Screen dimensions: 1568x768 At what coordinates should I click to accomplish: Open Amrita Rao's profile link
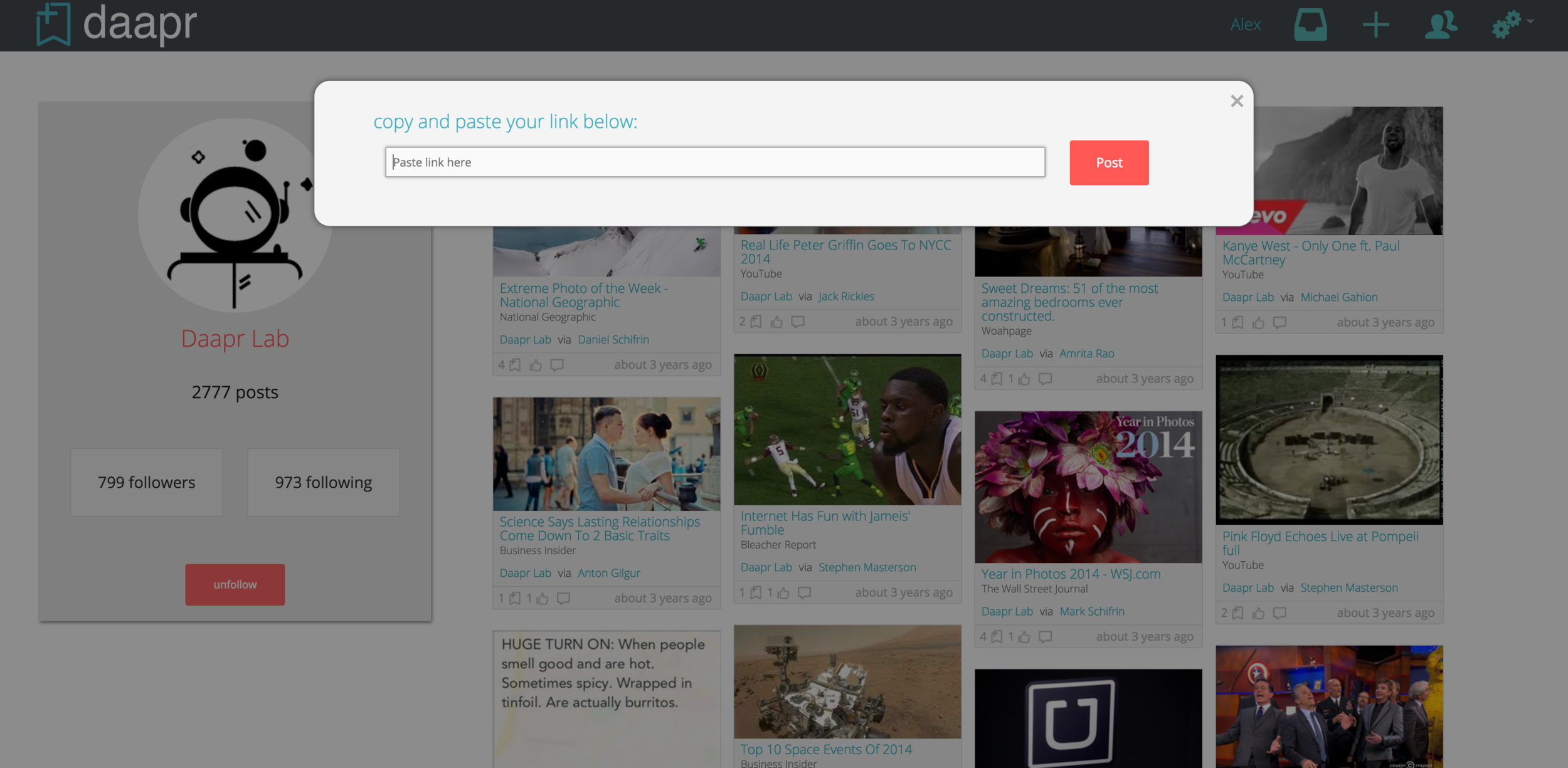(1087, 353)
